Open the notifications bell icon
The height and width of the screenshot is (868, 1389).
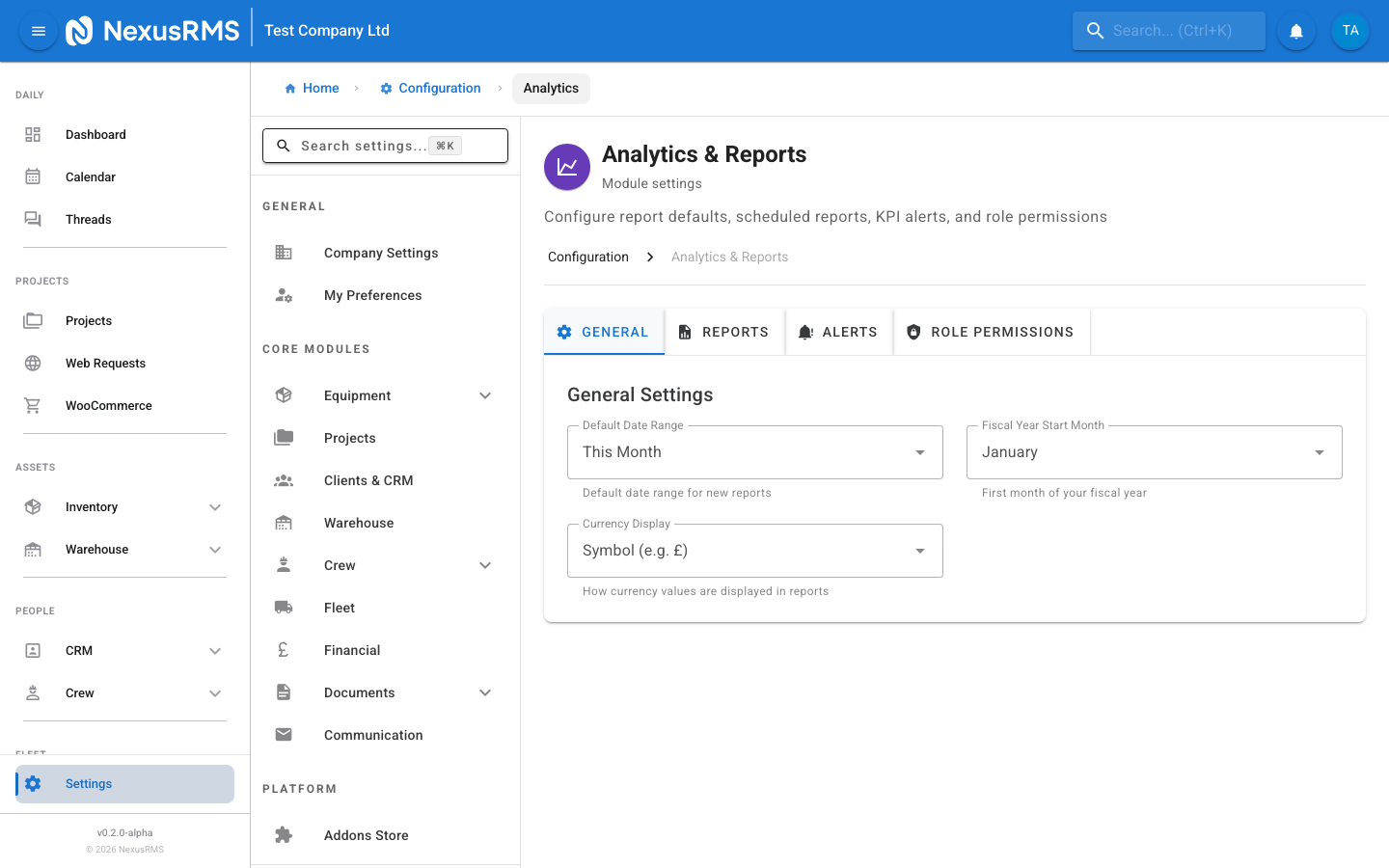point(1295,30)
